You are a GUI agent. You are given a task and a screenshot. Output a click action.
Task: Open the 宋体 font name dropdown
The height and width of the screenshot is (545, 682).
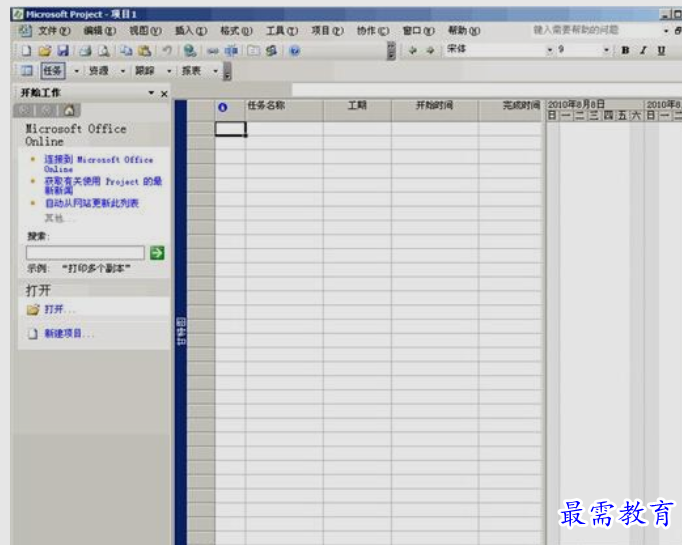[x=550, y=50]
